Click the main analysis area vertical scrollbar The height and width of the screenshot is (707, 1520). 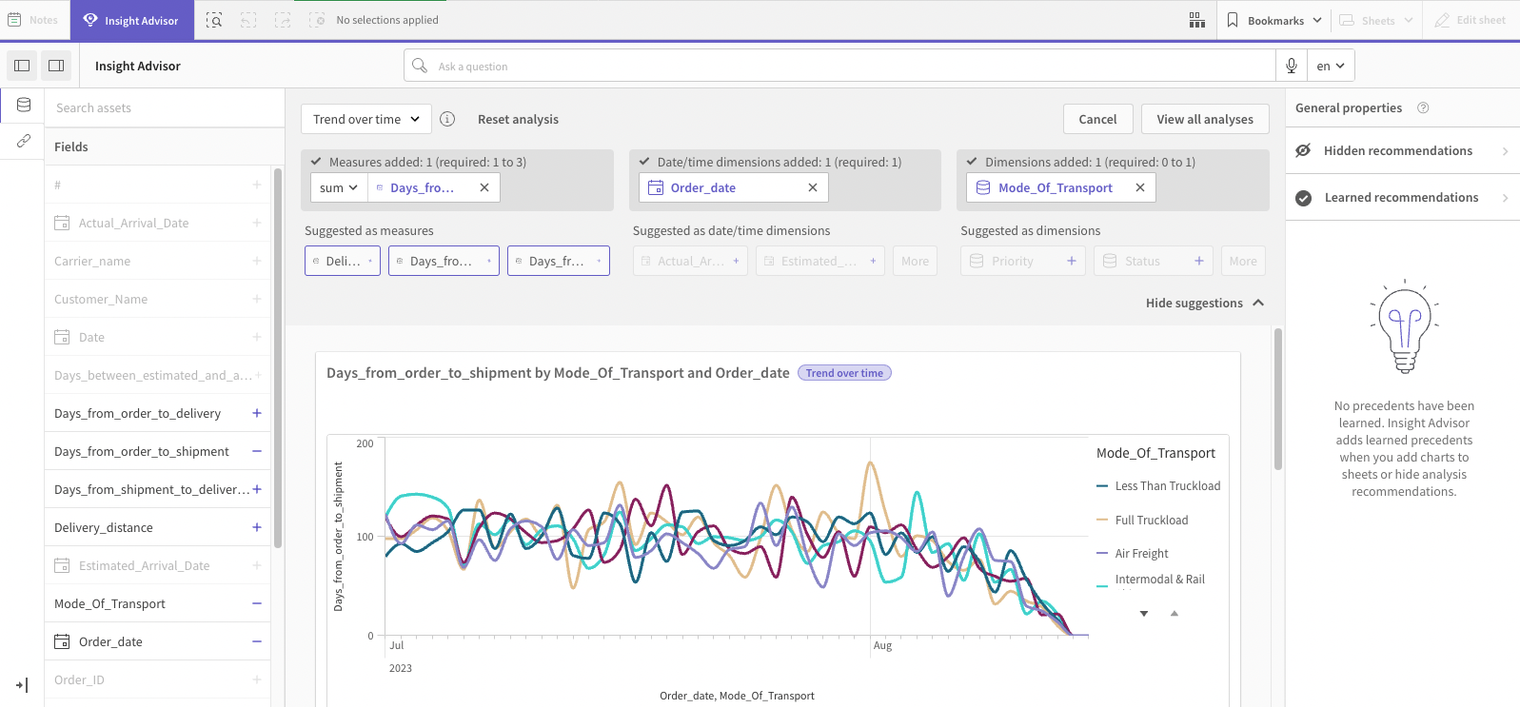(1277, 398)
